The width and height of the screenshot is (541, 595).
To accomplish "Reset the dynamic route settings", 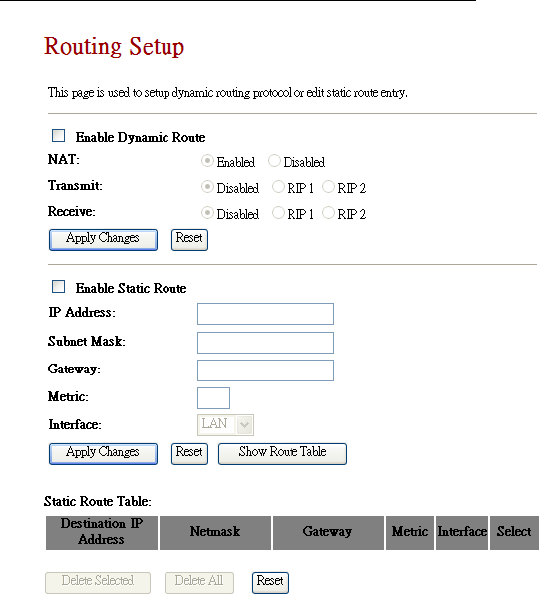I will 189,240.
